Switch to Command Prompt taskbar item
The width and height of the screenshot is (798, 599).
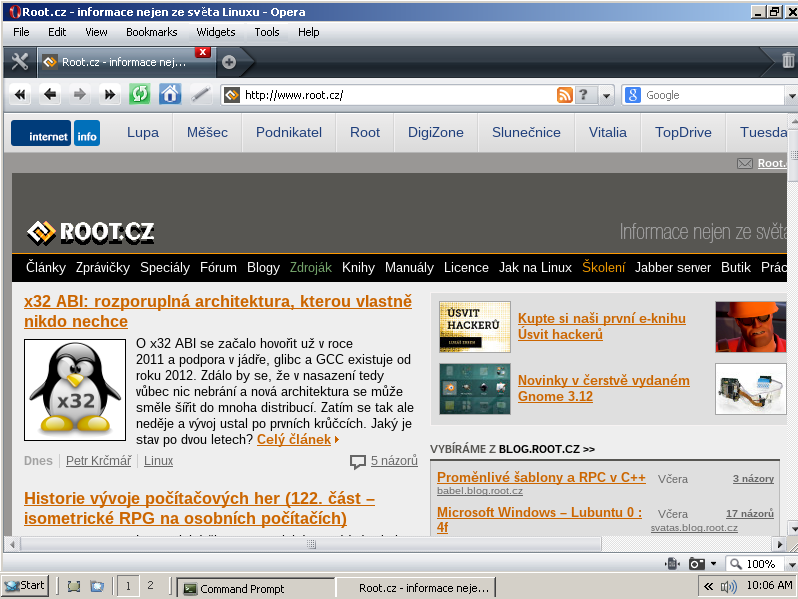(x=255, y=588)
